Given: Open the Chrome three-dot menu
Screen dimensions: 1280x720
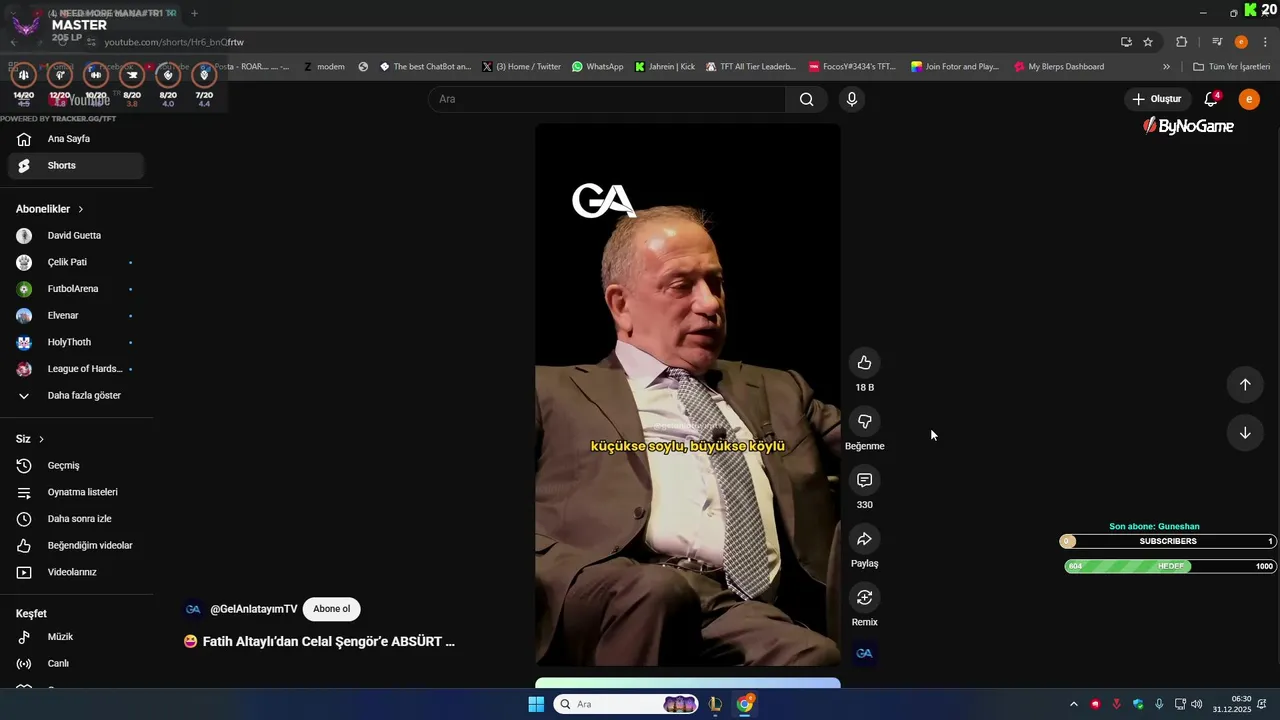Looking at the screenshot, I should [x=1266, y=42].
